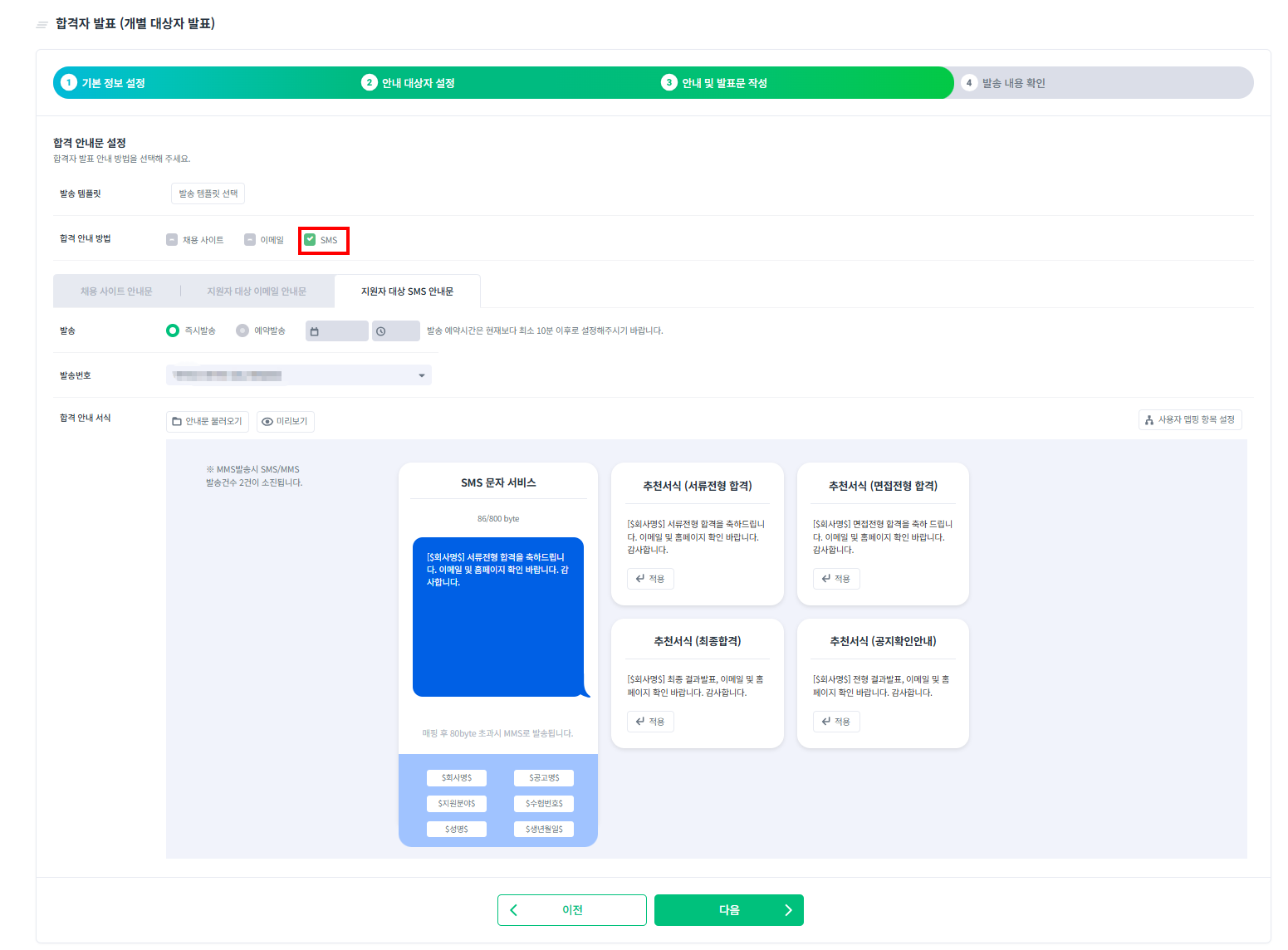Viewport: 1288px width, 950px height.
Task: Apply the 서류전형 합격 recommended template
Action: click(650, 579)
